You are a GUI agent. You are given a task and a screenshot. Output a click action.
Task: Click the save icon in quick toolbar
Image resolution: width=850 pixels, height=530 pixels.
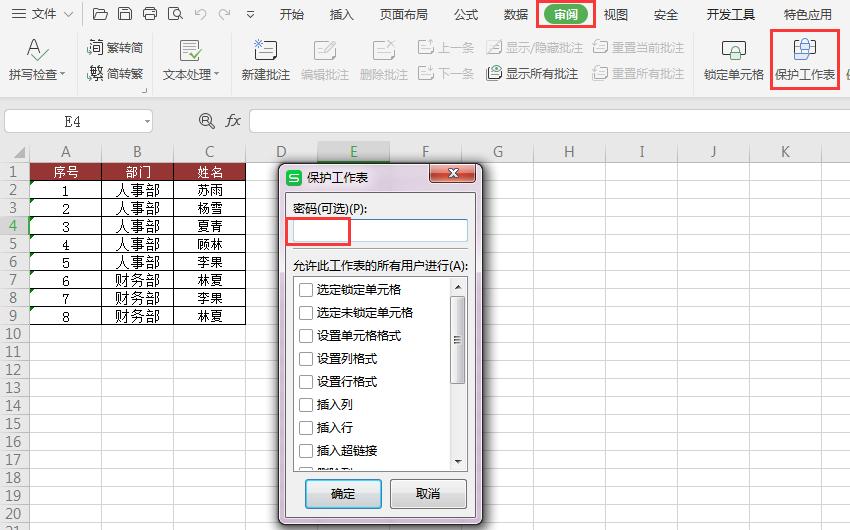[125, 14]
